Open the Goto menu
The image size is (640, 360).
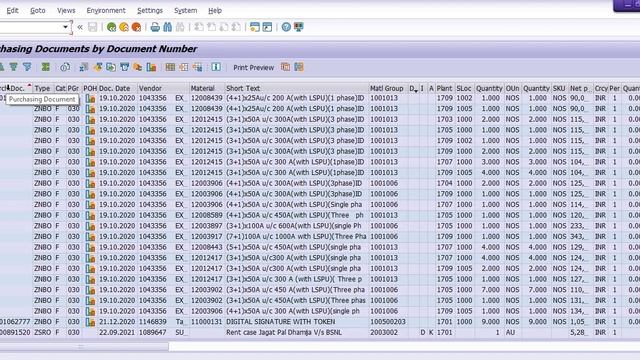[38, 11]
